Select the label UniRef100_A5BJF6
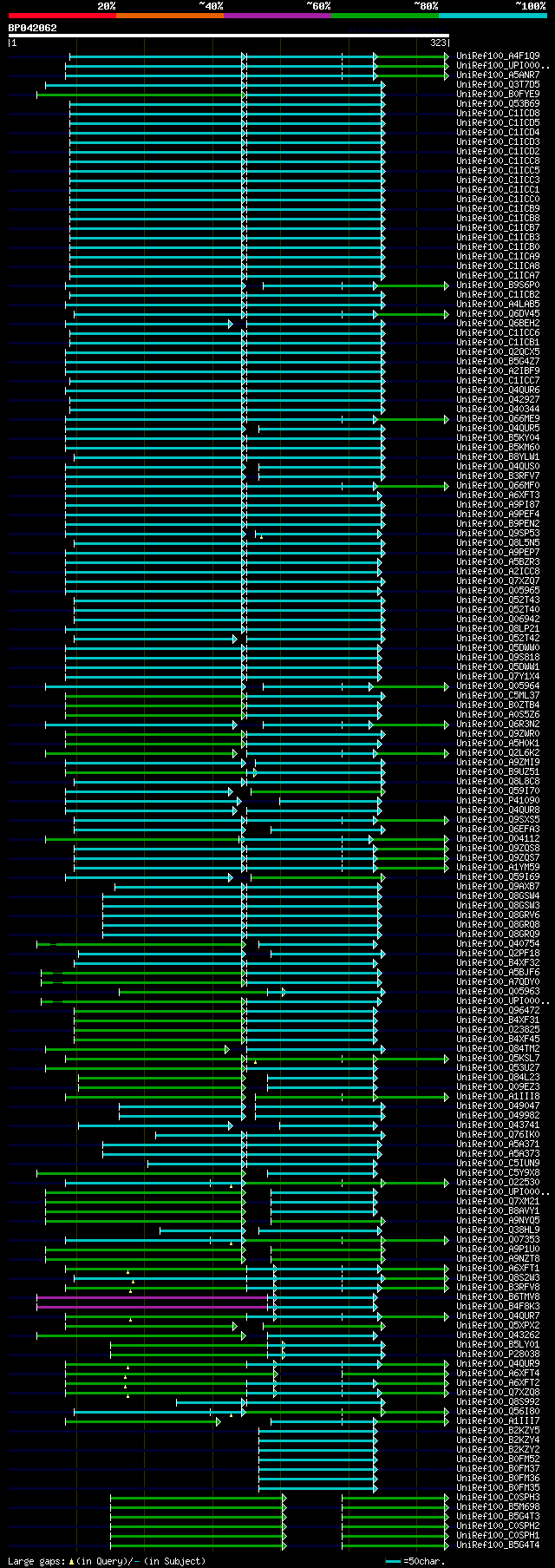Screen dimensions: 555x1568 498,973
